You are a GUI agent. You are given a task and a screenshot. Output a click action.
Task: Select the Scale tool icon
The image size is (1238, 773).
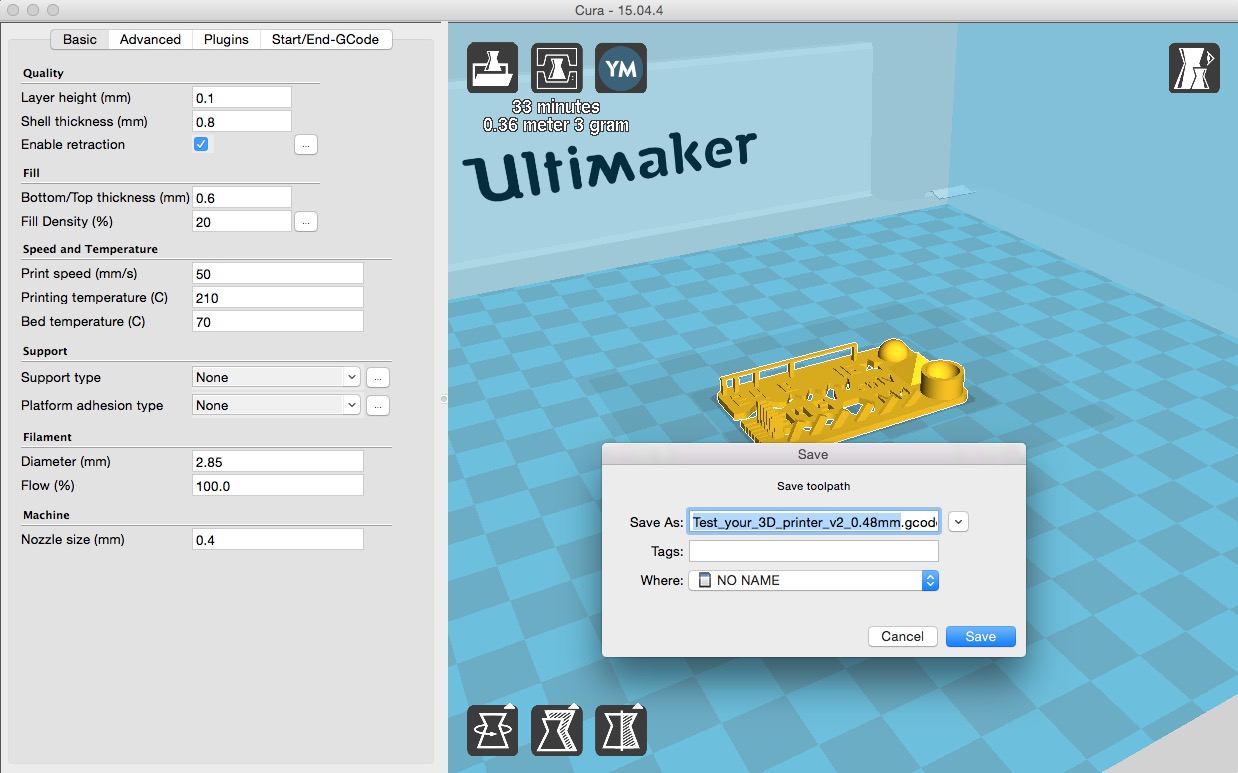click(557, 730)
